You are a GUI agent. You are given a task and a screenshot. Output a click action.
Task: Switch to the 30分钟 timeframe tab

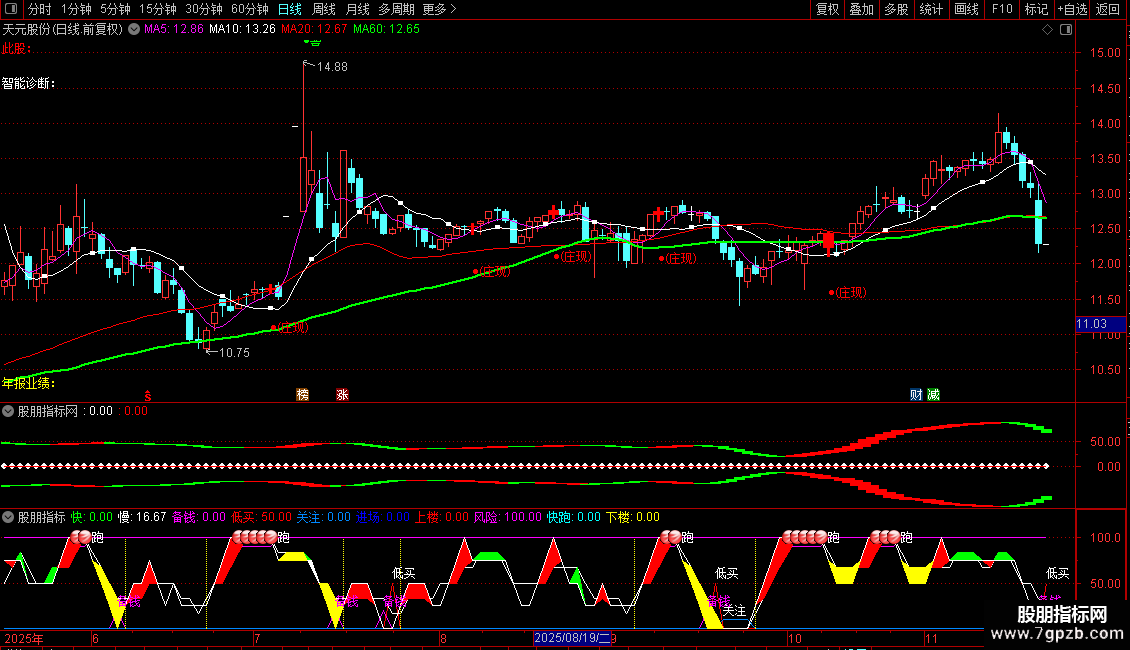[204, 9]
